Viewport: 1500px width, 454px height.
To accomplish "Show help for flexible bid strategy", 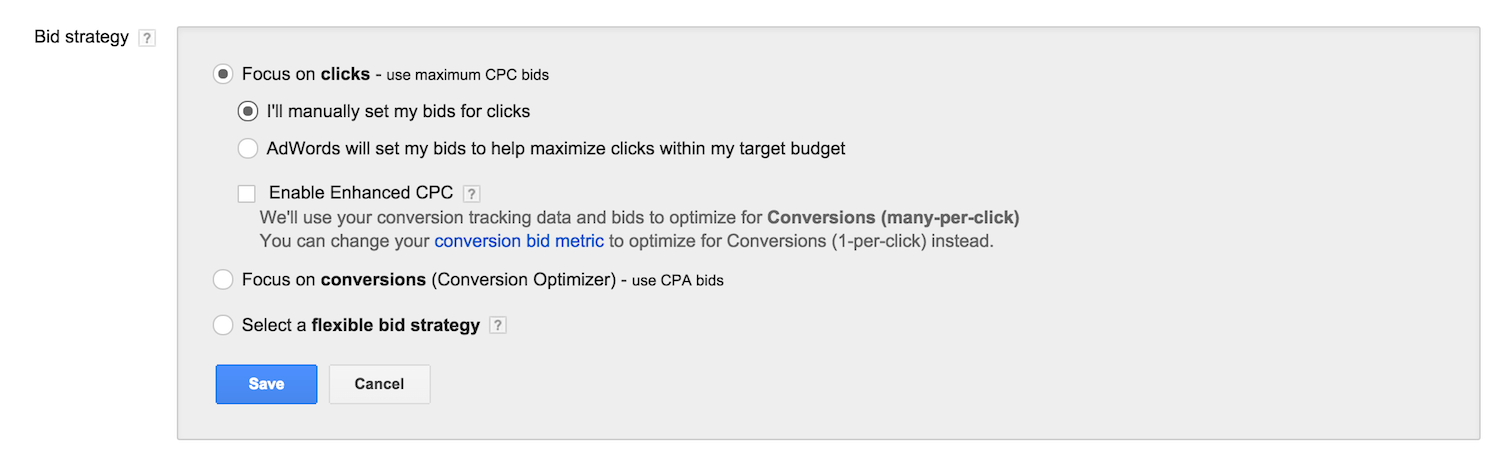I will [498, 325].
